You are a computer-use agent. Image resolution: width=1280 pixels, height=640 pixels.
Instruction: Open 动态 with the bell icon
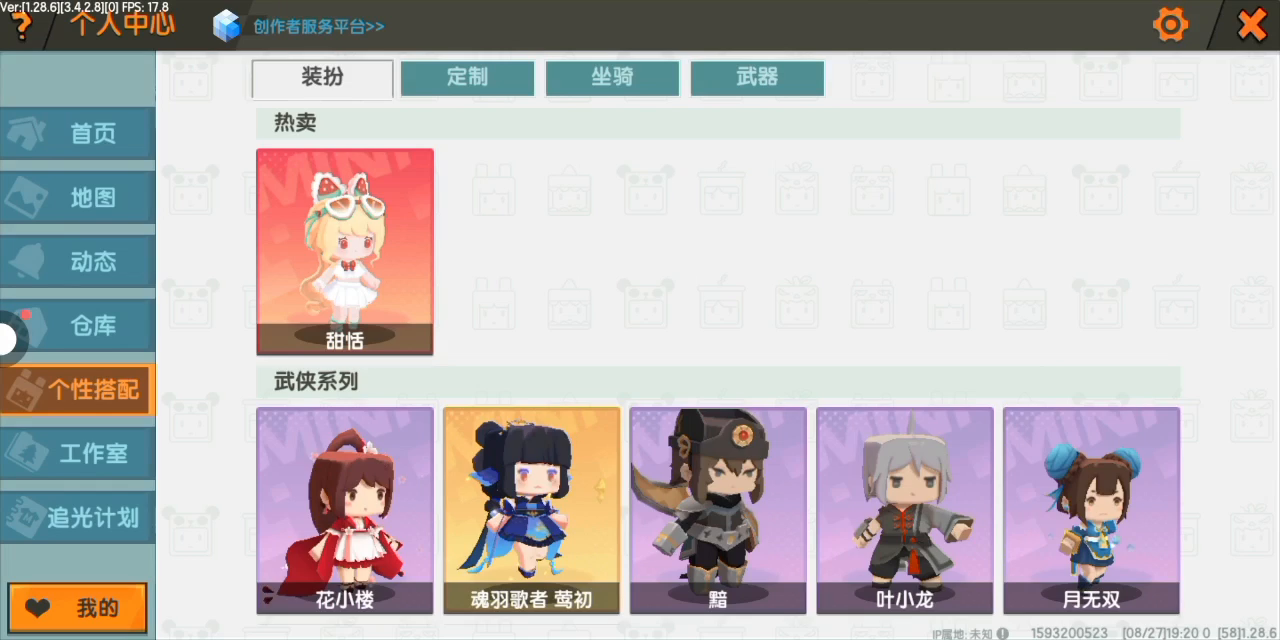77,261
